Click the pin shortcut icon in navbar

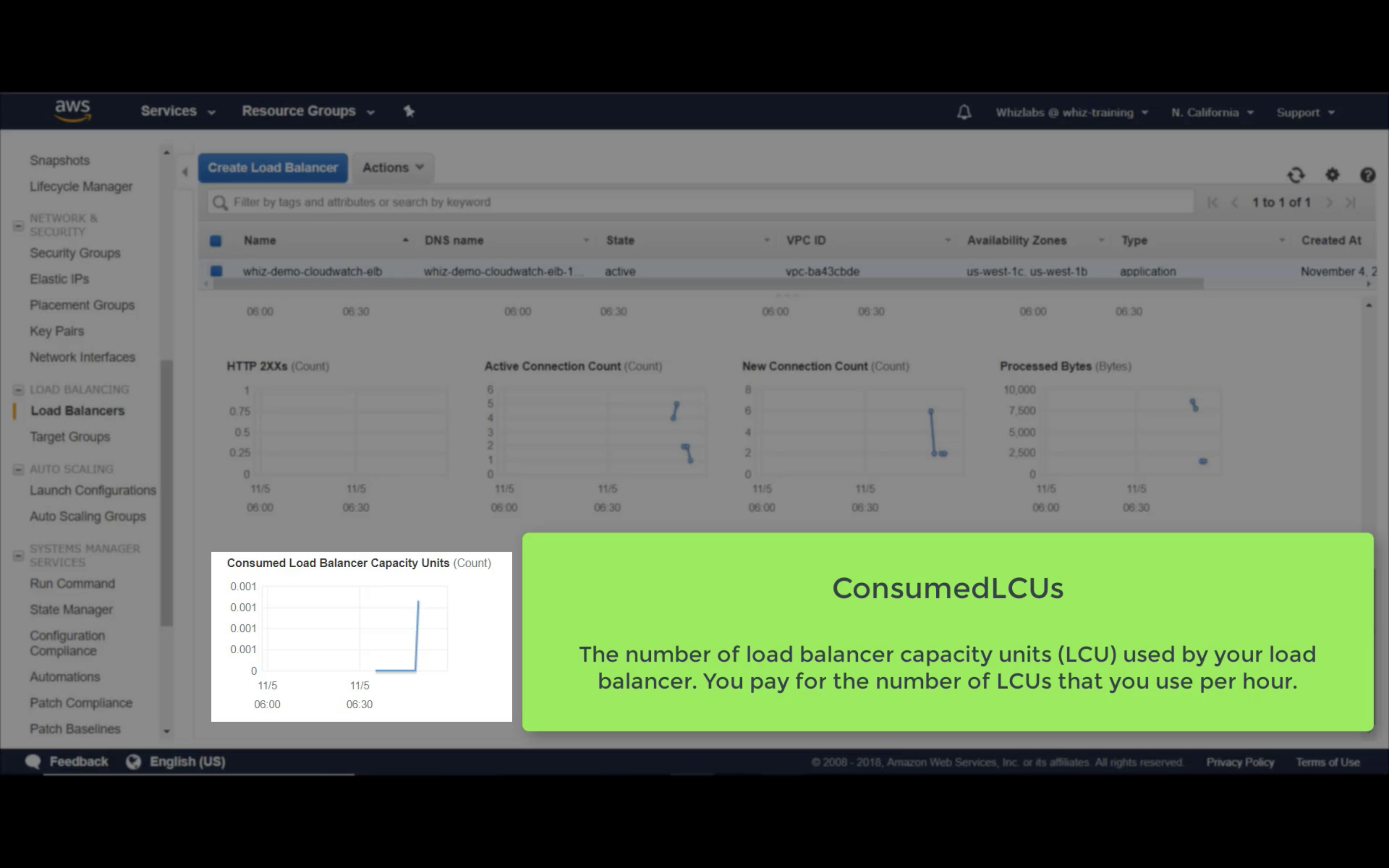pyautogui.click(x=408, y=111)
